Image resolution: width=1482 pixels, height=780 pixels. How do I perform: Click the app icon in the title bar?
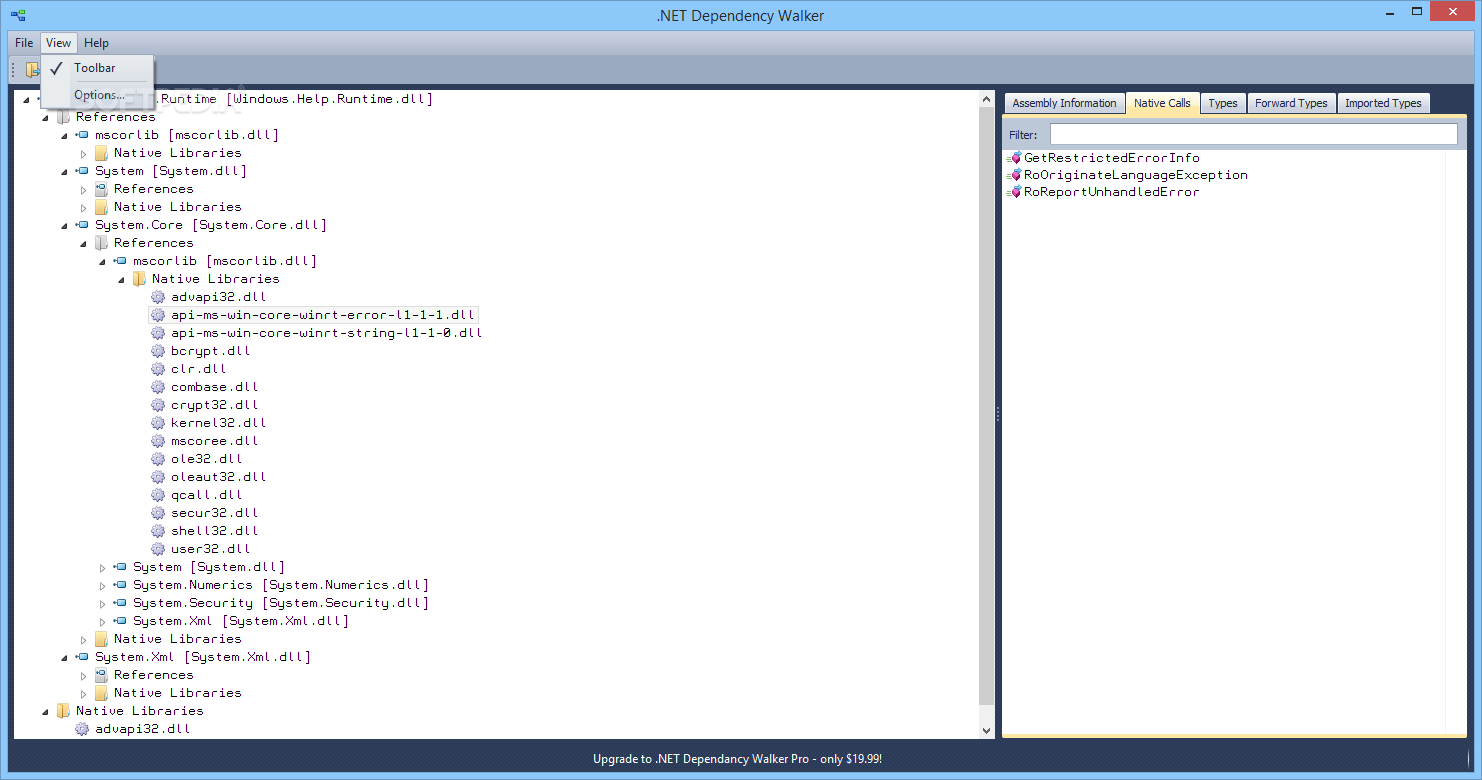[18, 15]
